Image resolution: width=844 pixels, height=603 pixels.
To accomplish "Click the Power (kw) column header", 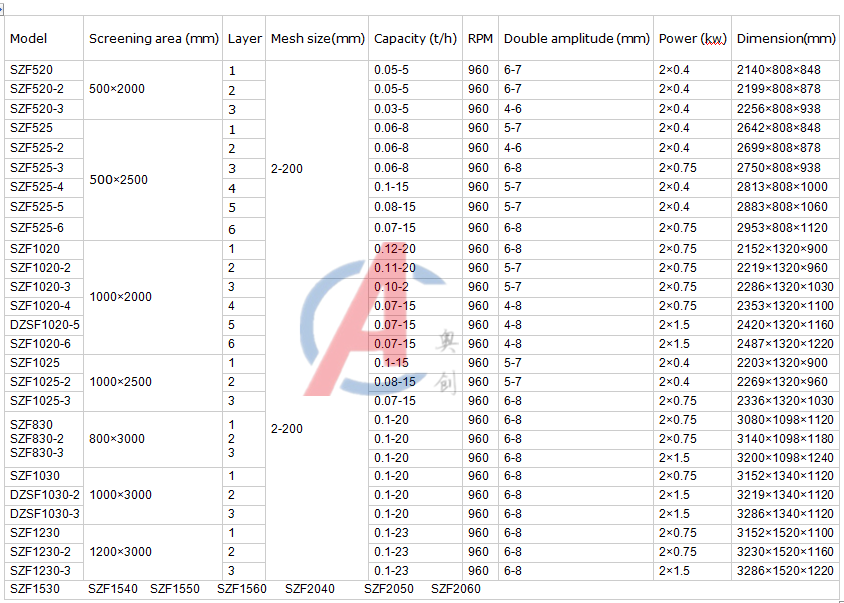I will point(692,39).
